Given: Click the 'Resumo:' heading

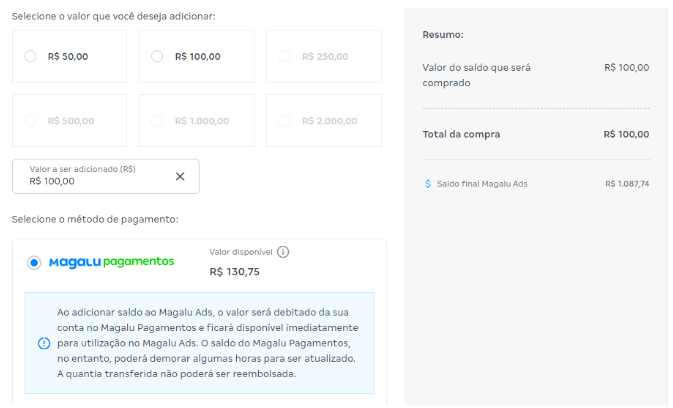Looking at the screenshot, I should click(x=443, y=35).
